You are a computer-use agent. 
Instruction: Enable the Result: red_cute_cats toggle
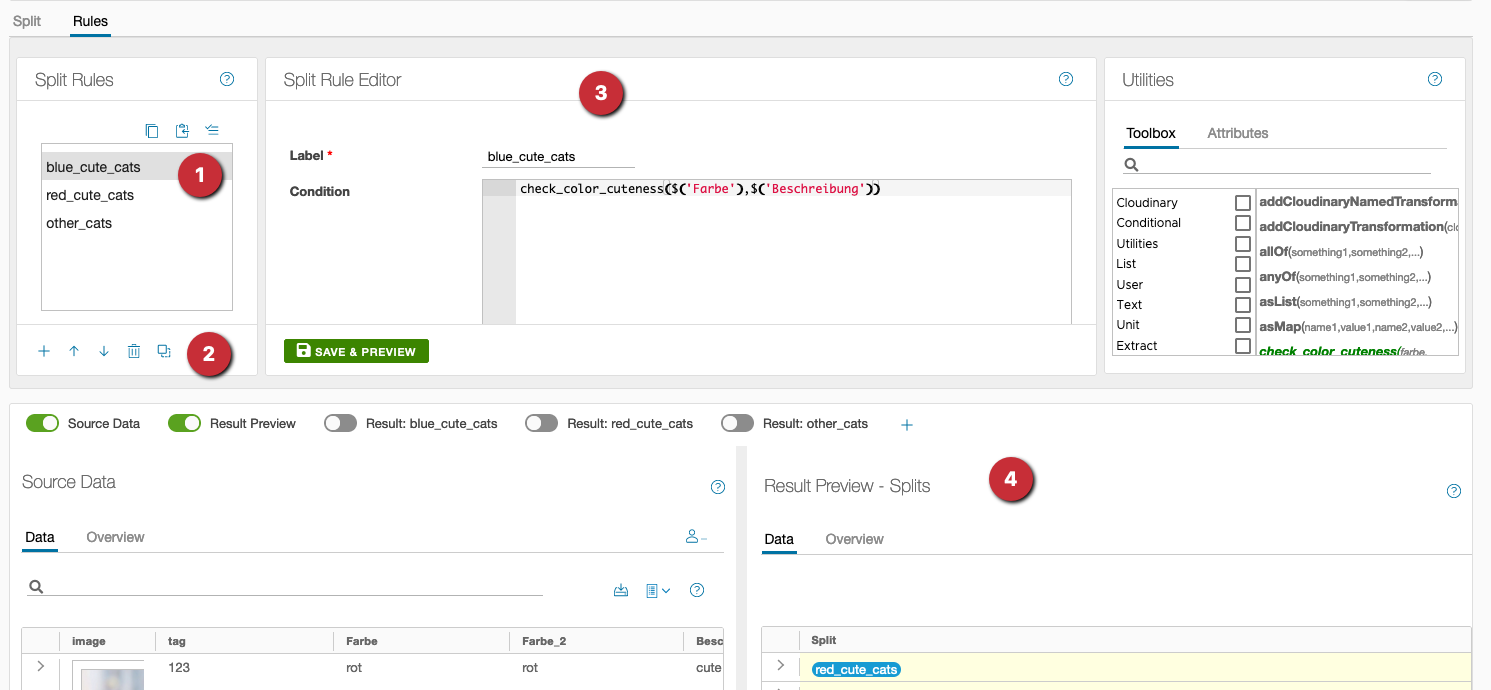coord(541,423)
